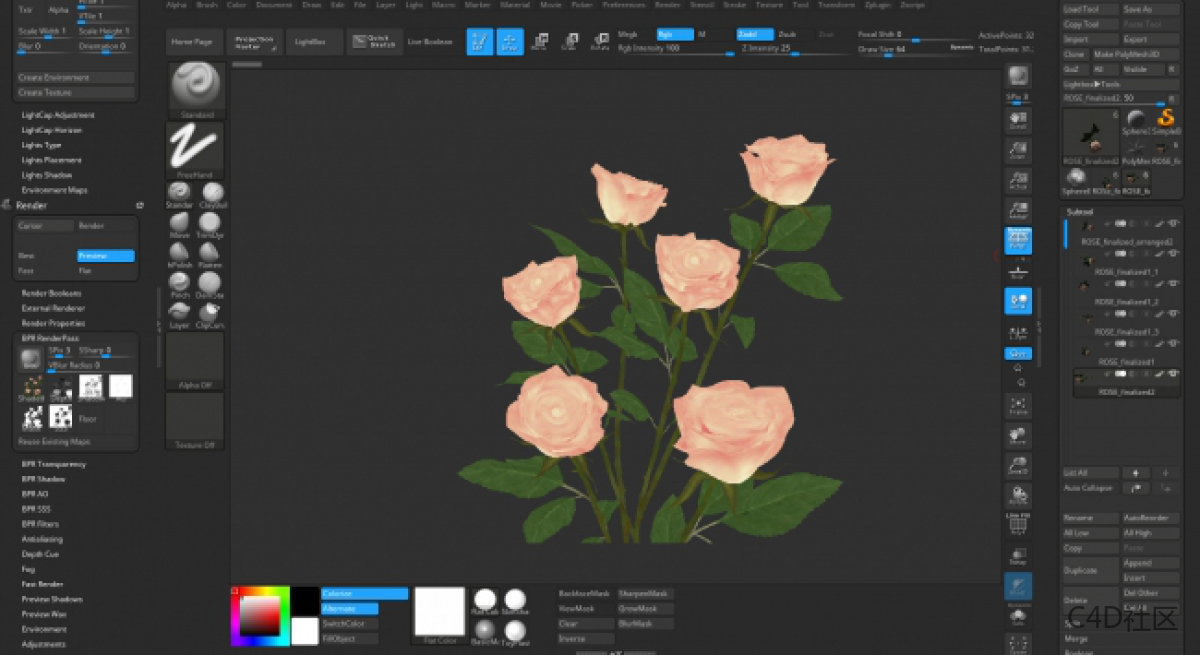Open the Zplugin menu
Image resolution: width=1200 pixels, height=655 pixels.
click(877, 5)
